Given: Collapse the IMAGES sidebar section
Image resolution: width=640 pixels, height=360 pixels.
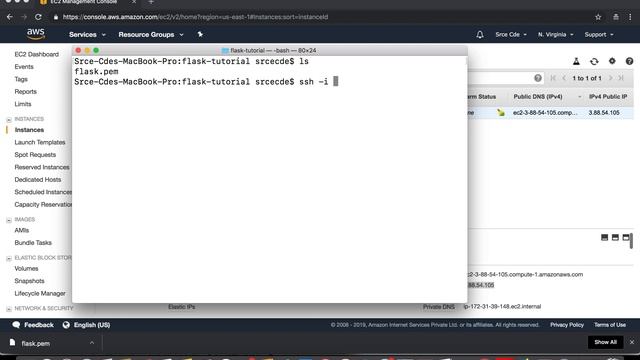Looking at the screenshot, I should 9,220.
